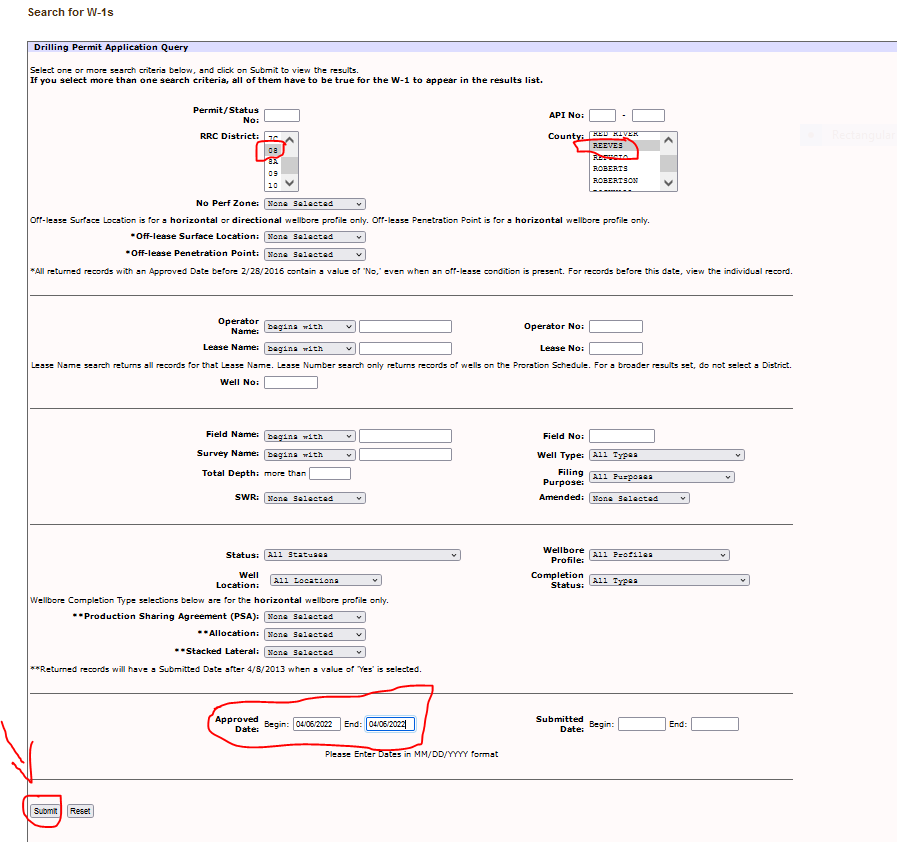Image resolution: width=897 pixels, height=842 pixels.
Task: Click the Operator No input field
Action: tap(616, 327)
